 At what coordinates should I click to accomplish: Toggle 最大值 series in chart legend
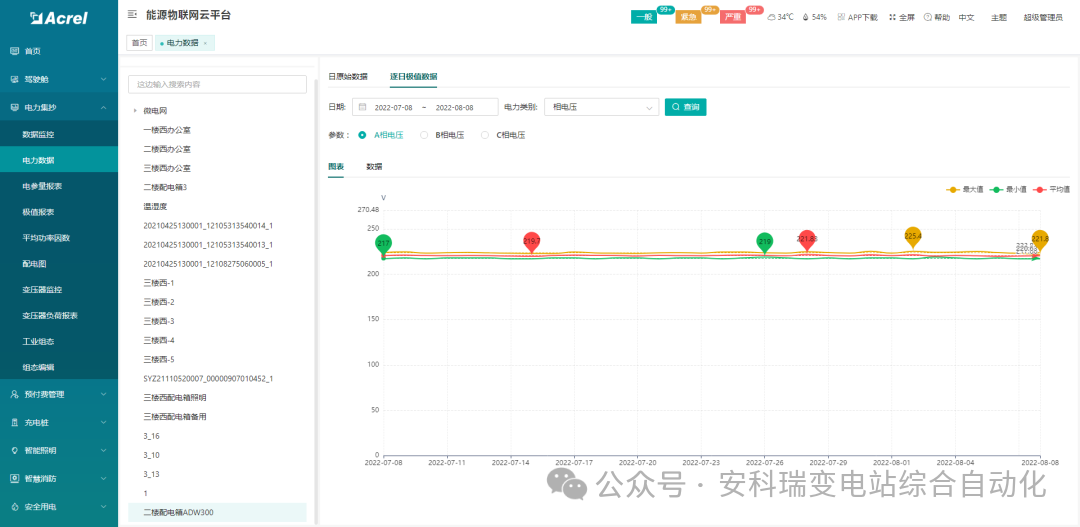[x=965, y=189]
